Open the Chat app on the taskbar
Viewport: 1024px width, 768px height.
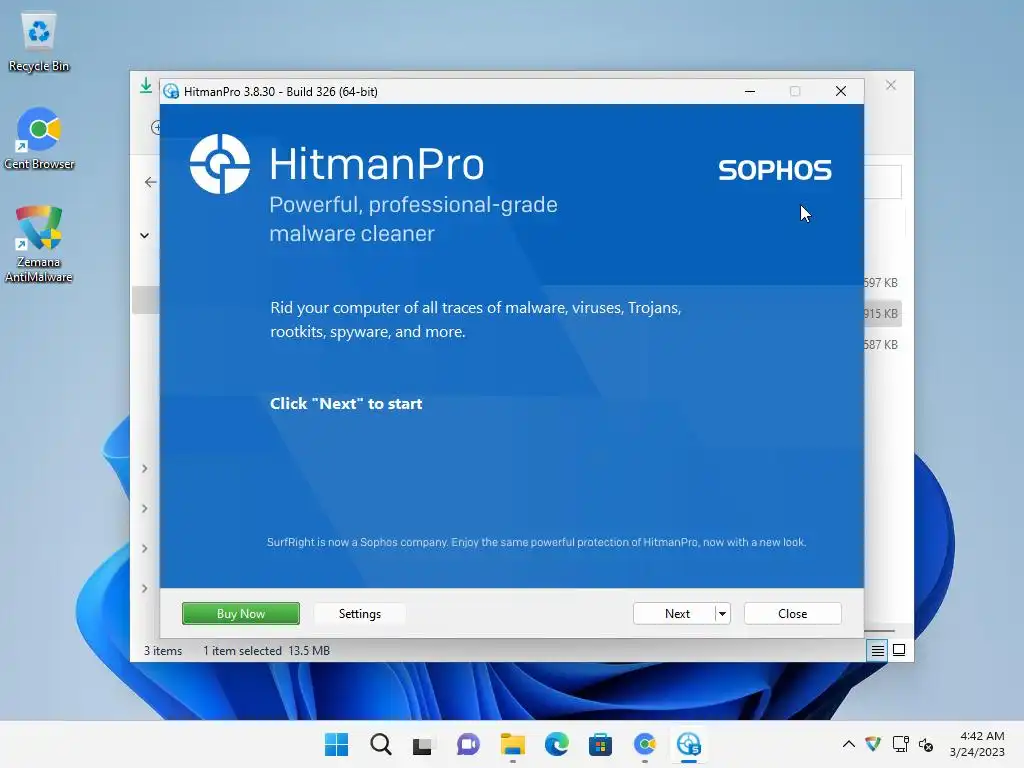point(468,744)
